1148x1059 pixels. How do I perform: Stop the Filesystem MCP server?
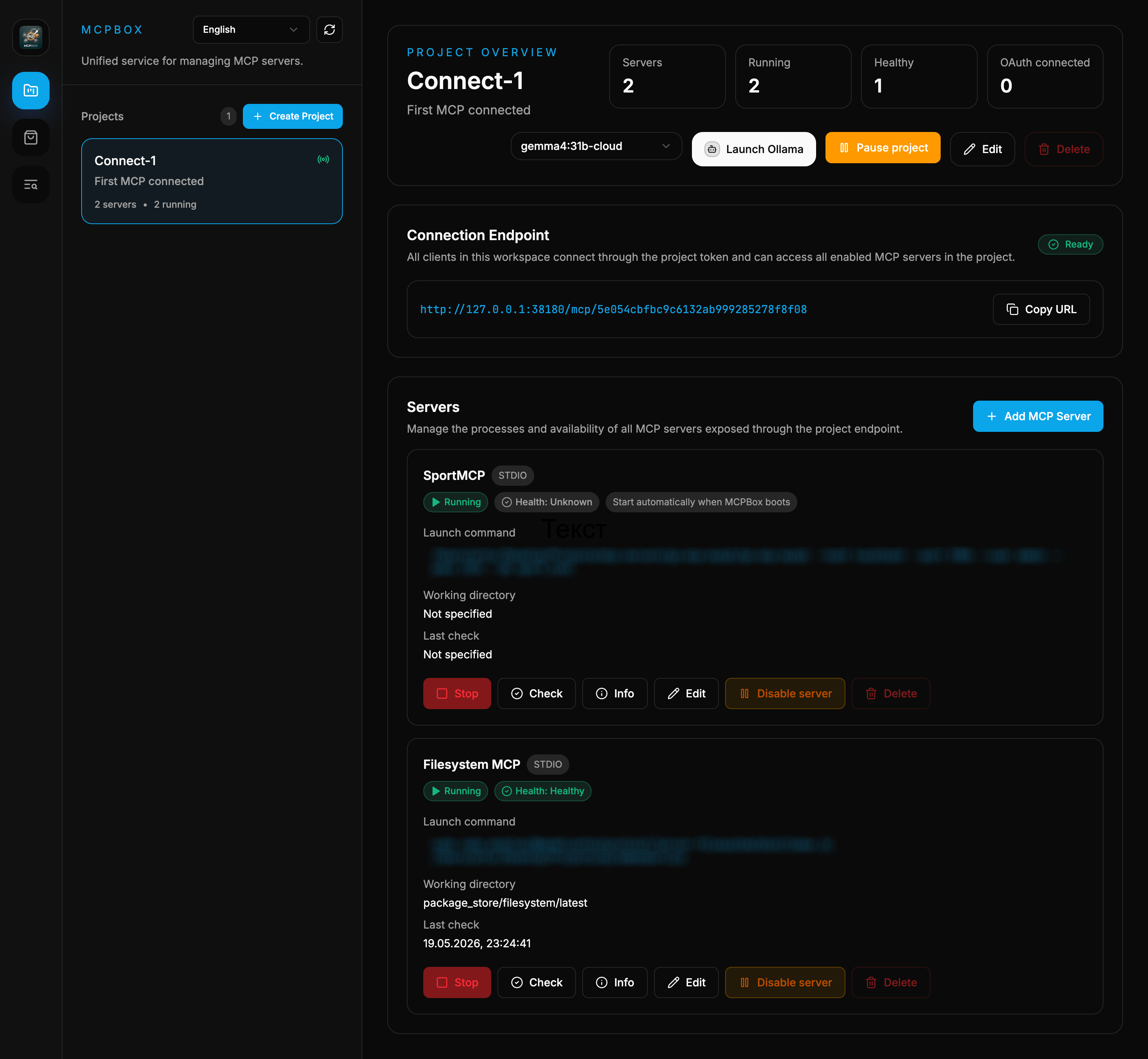click(x=457, y=982)
